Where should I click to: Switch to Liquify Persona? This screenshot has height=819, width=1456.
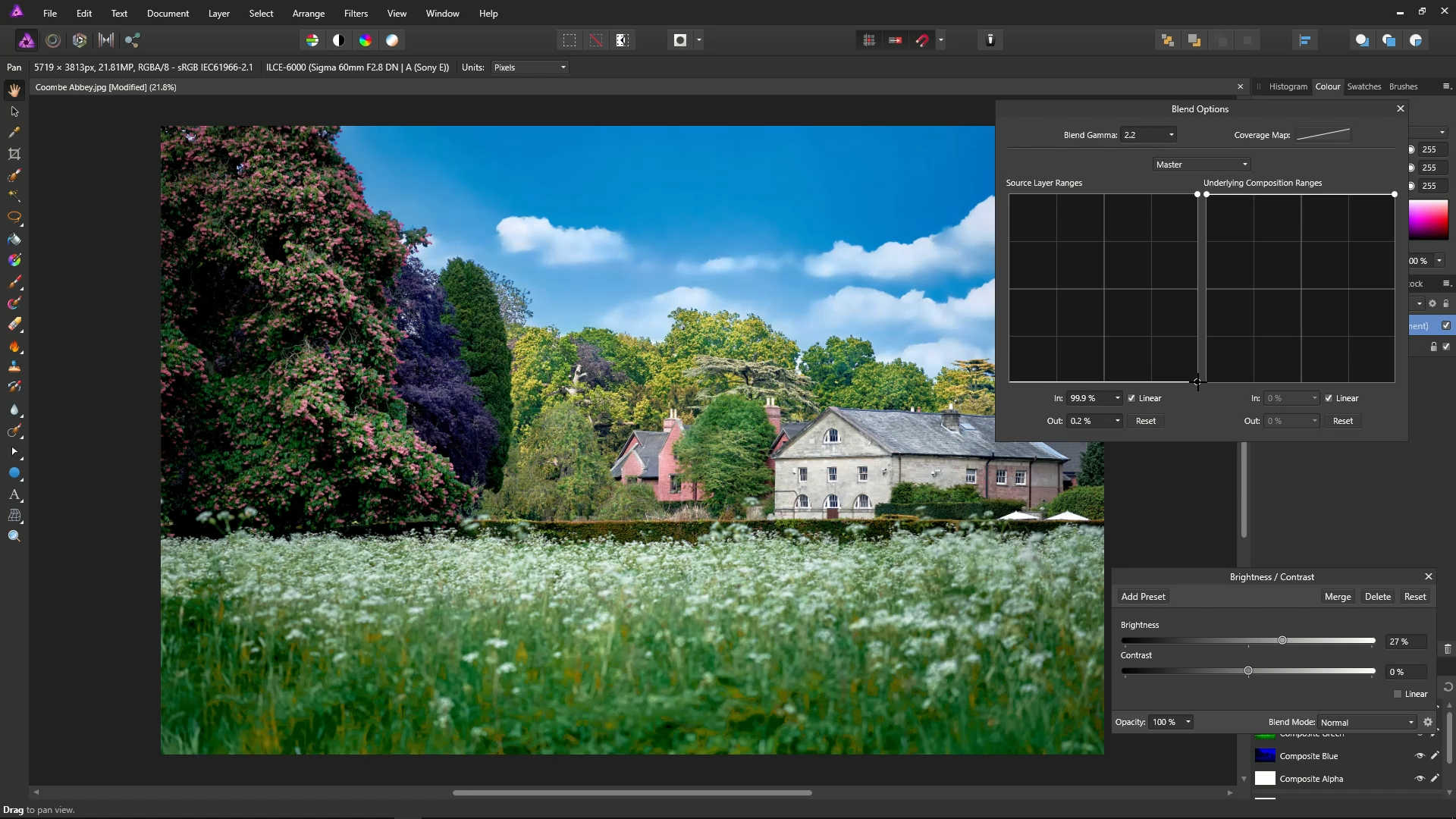pos(53,40)
